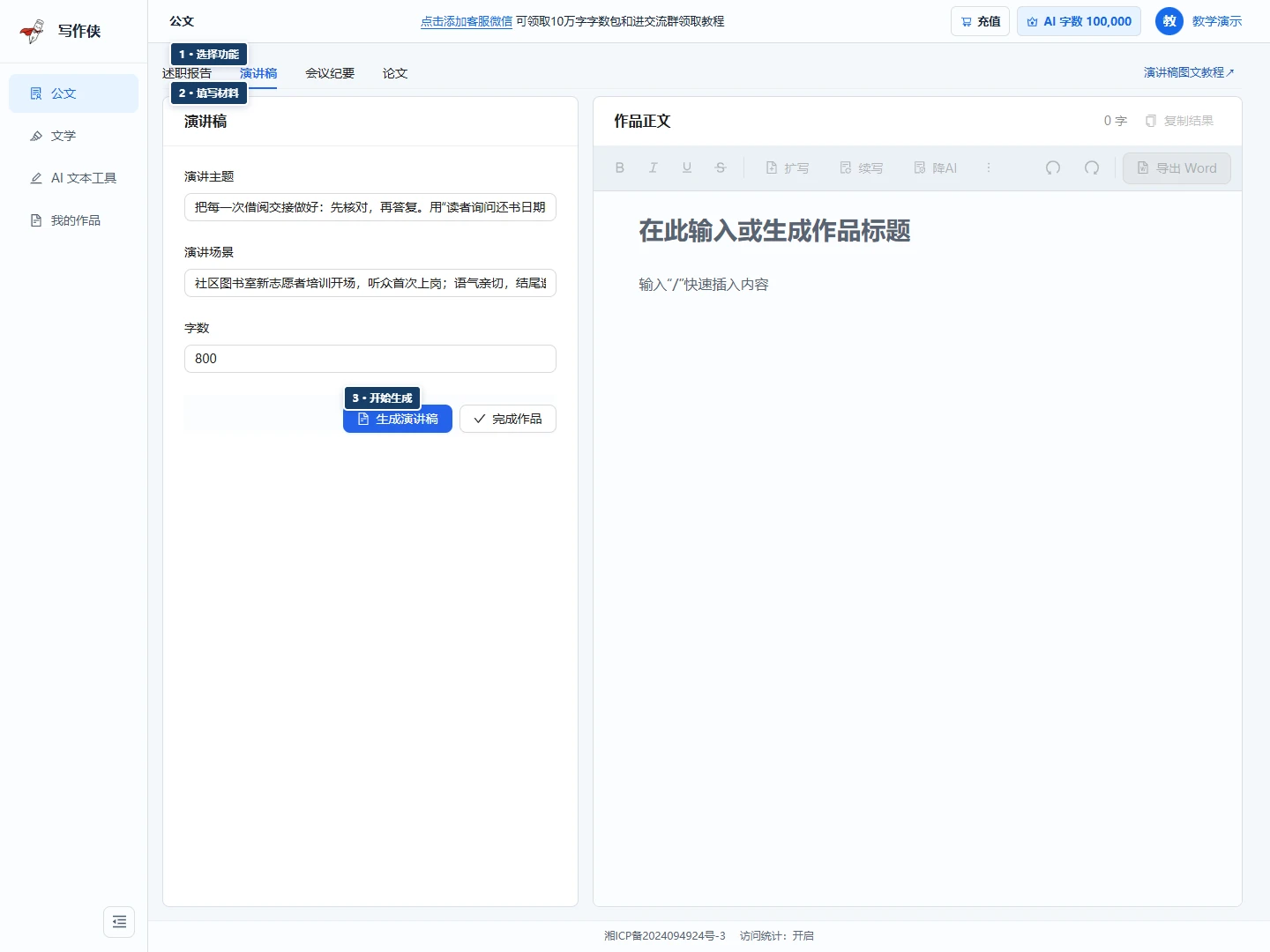This screenshot has height=952, width=1270.
Task: Click the 公文 header title
Action: 182,21
